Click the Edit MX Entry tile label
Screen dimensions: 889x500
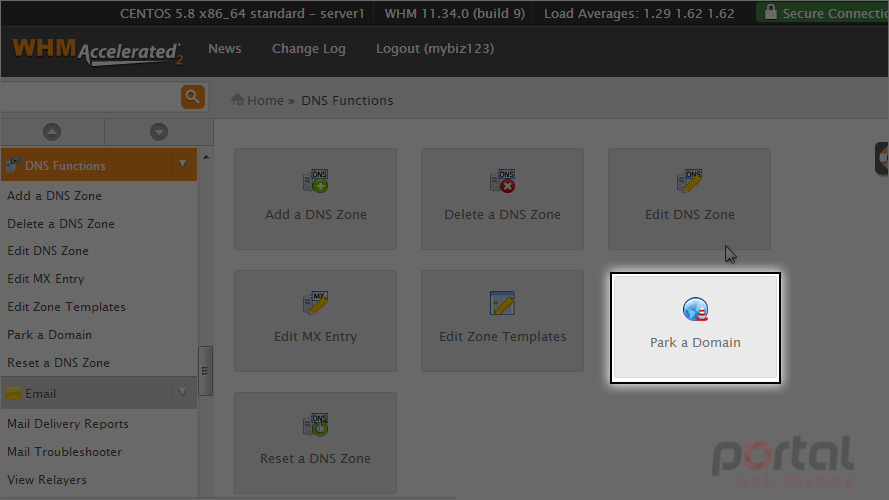316,336
